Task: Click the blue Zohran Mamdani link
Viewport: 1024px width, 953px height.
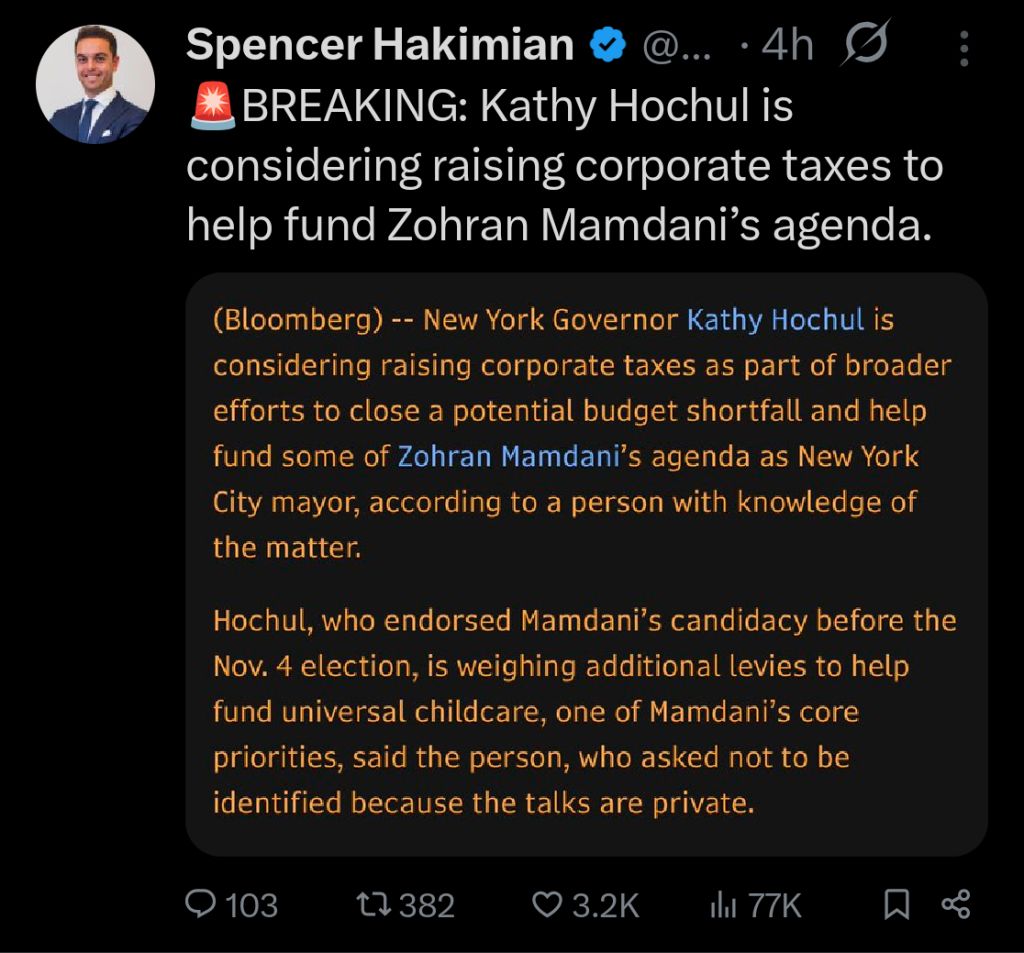Action: click(508, 456)
